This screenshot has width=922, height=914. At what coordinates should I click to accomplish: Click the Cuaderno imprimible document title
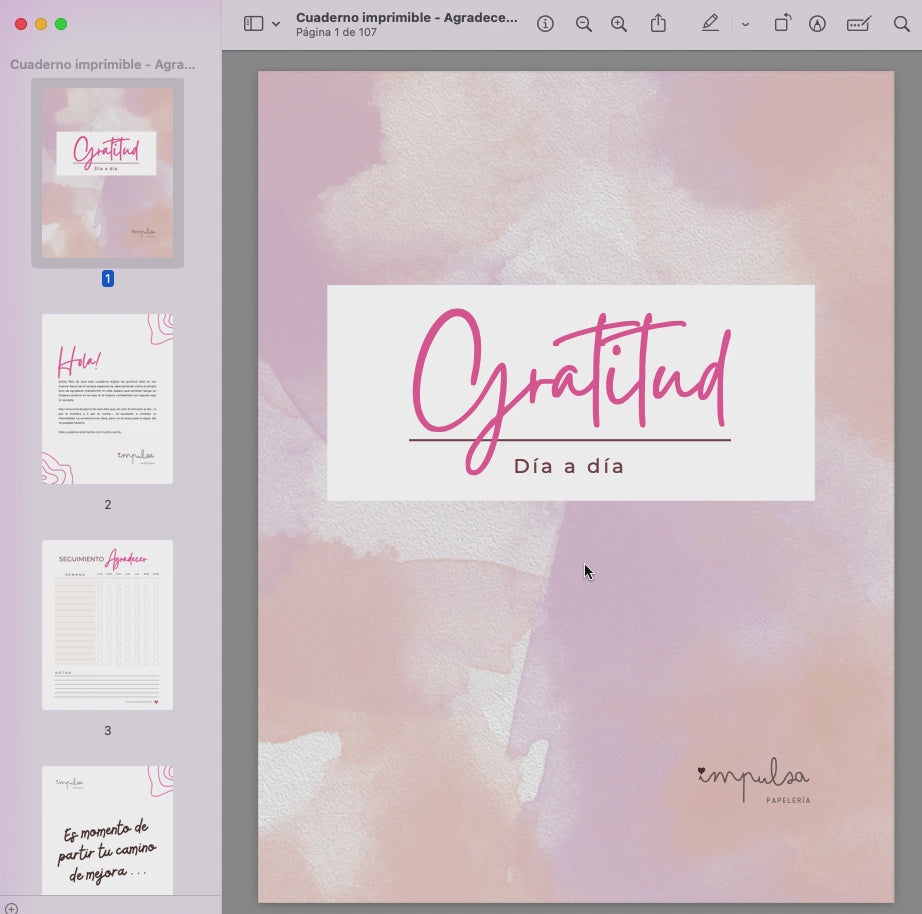point(406,17)
